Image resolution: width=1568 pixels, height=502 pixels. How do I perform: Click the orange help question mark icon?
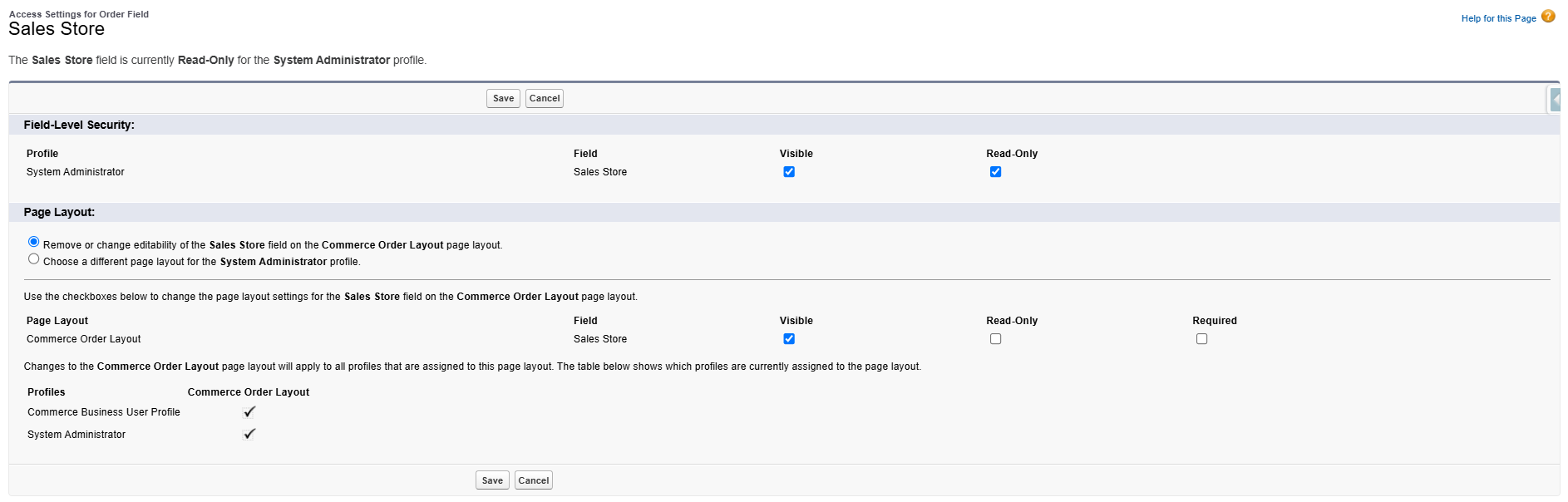click(x=1548, y=17)
